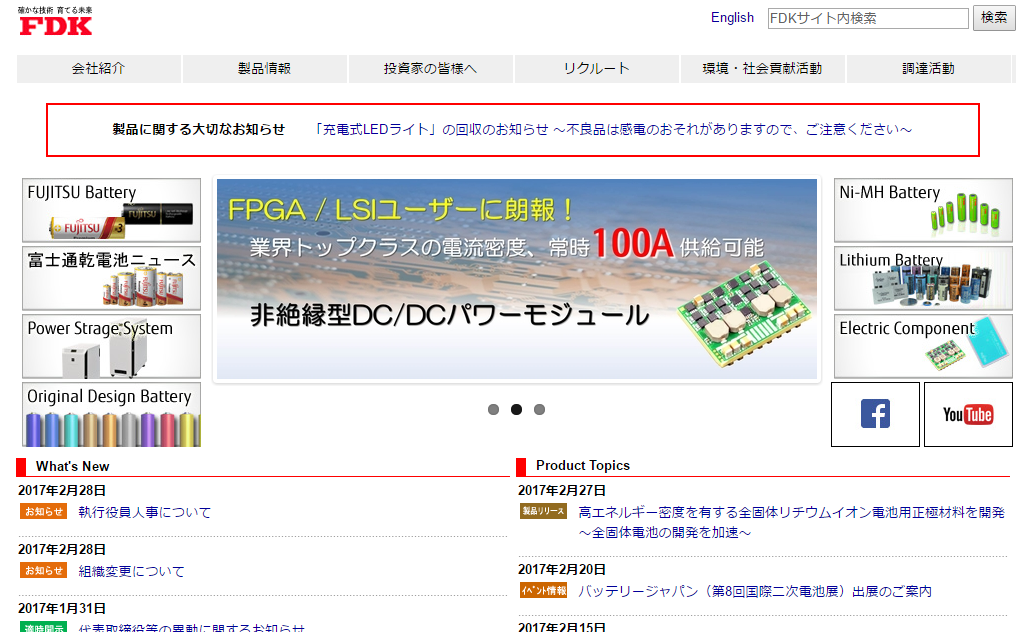Open the 富士通乾電池ニュース banner
Screen dimensions: 1031x632
tap(111, 278)
